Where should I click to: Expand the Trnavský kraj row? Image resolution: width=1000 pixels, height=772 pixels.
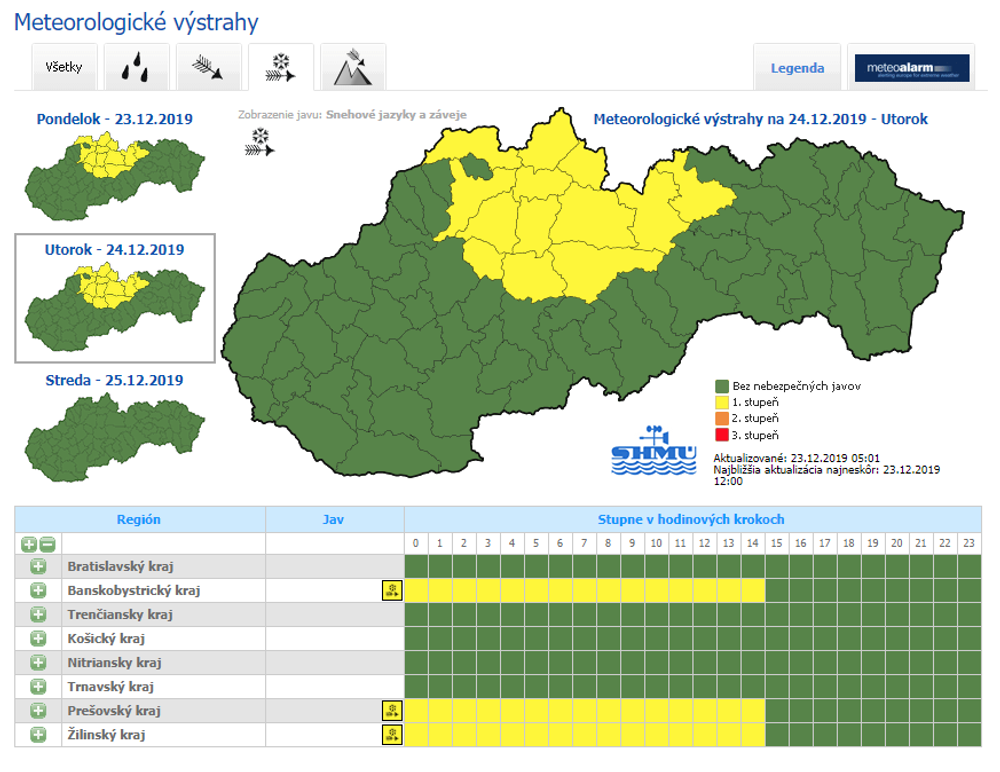click(38, 687)
